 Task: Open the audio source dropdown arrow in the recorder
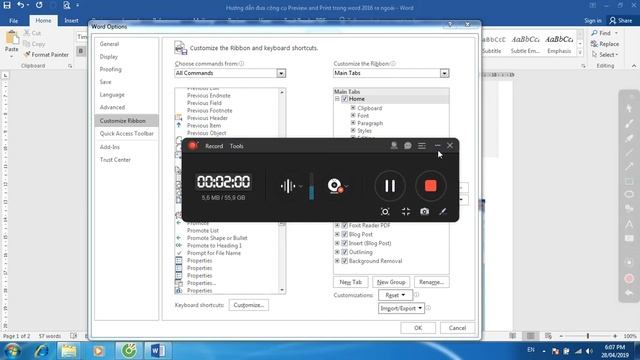tap(301, 186)
